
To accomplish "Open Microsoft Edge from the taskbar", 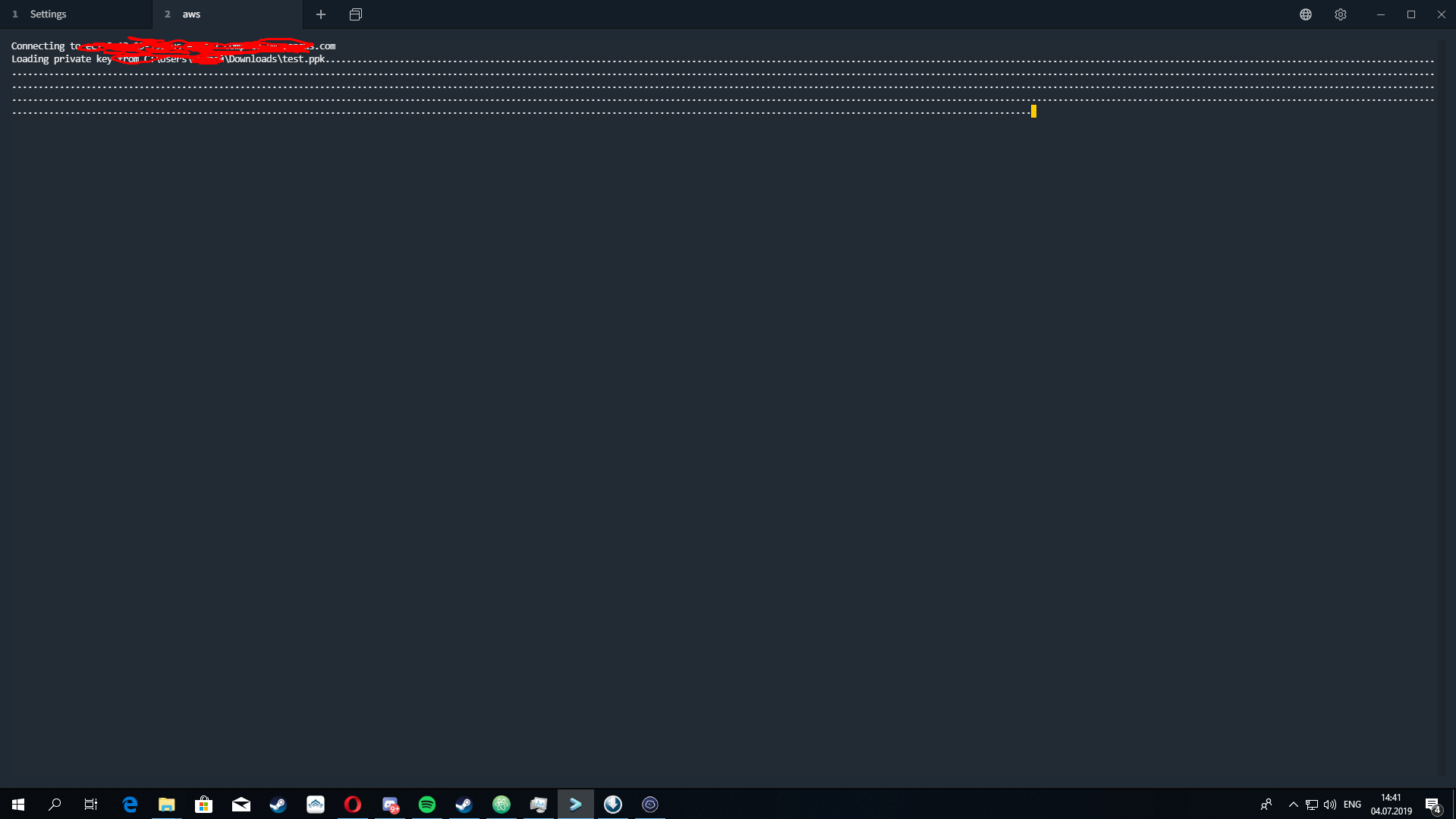I will [129, 804].
